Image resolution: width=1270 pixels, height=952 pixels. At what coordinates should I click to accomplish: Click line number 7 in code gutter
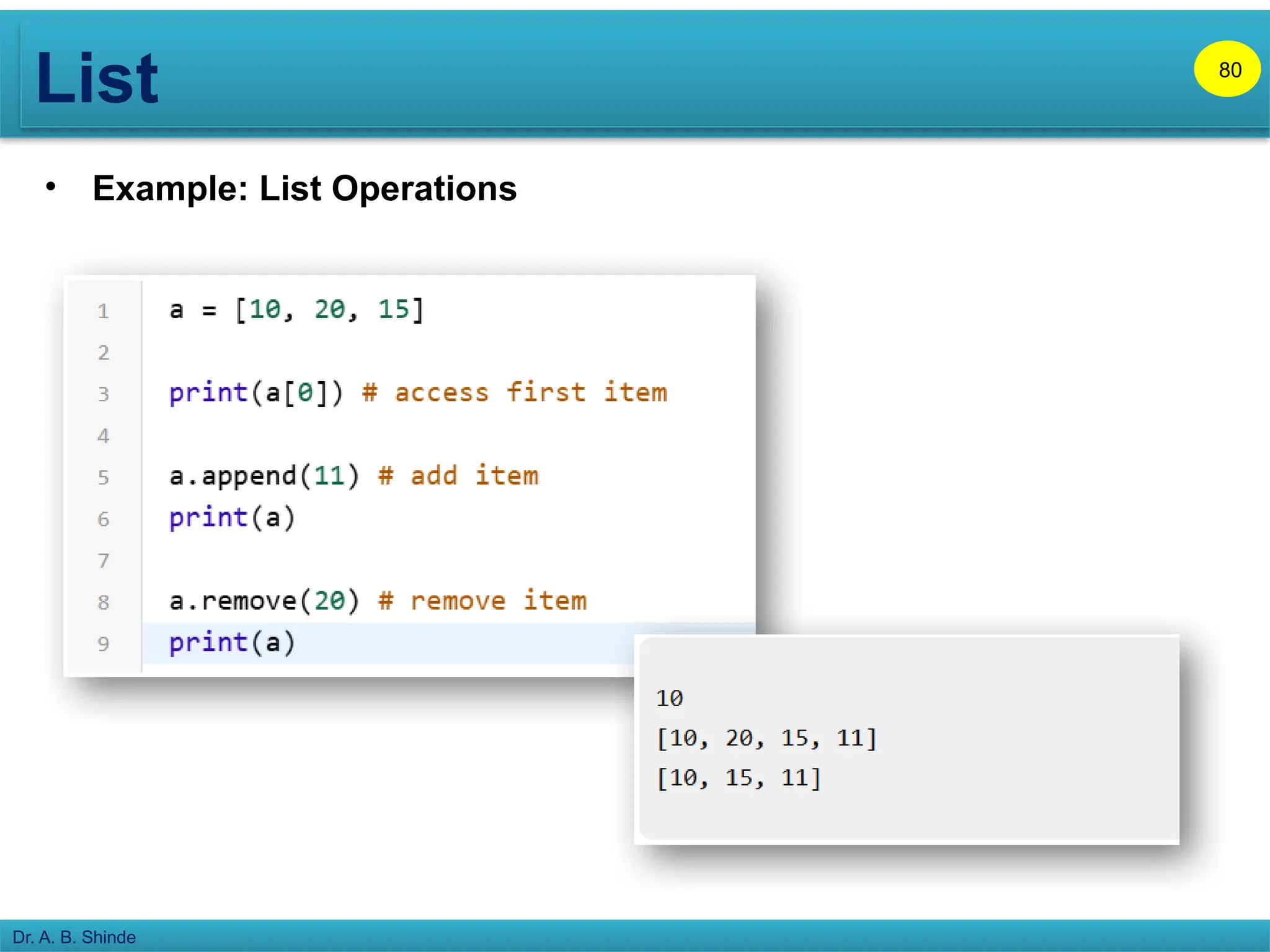pyautogui.click(x=103, y=560)
